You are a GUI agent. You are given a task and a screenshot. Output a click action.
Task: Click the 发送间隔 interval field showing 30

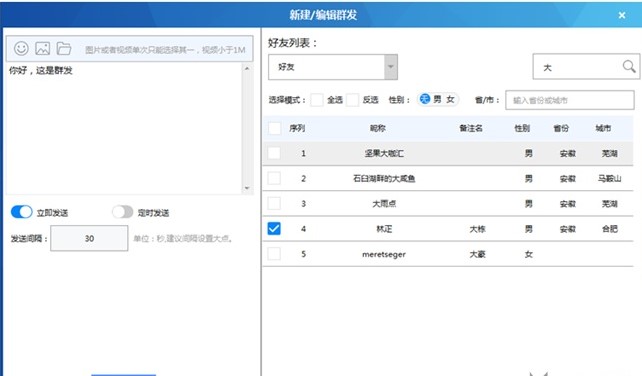tap(89, 238)
